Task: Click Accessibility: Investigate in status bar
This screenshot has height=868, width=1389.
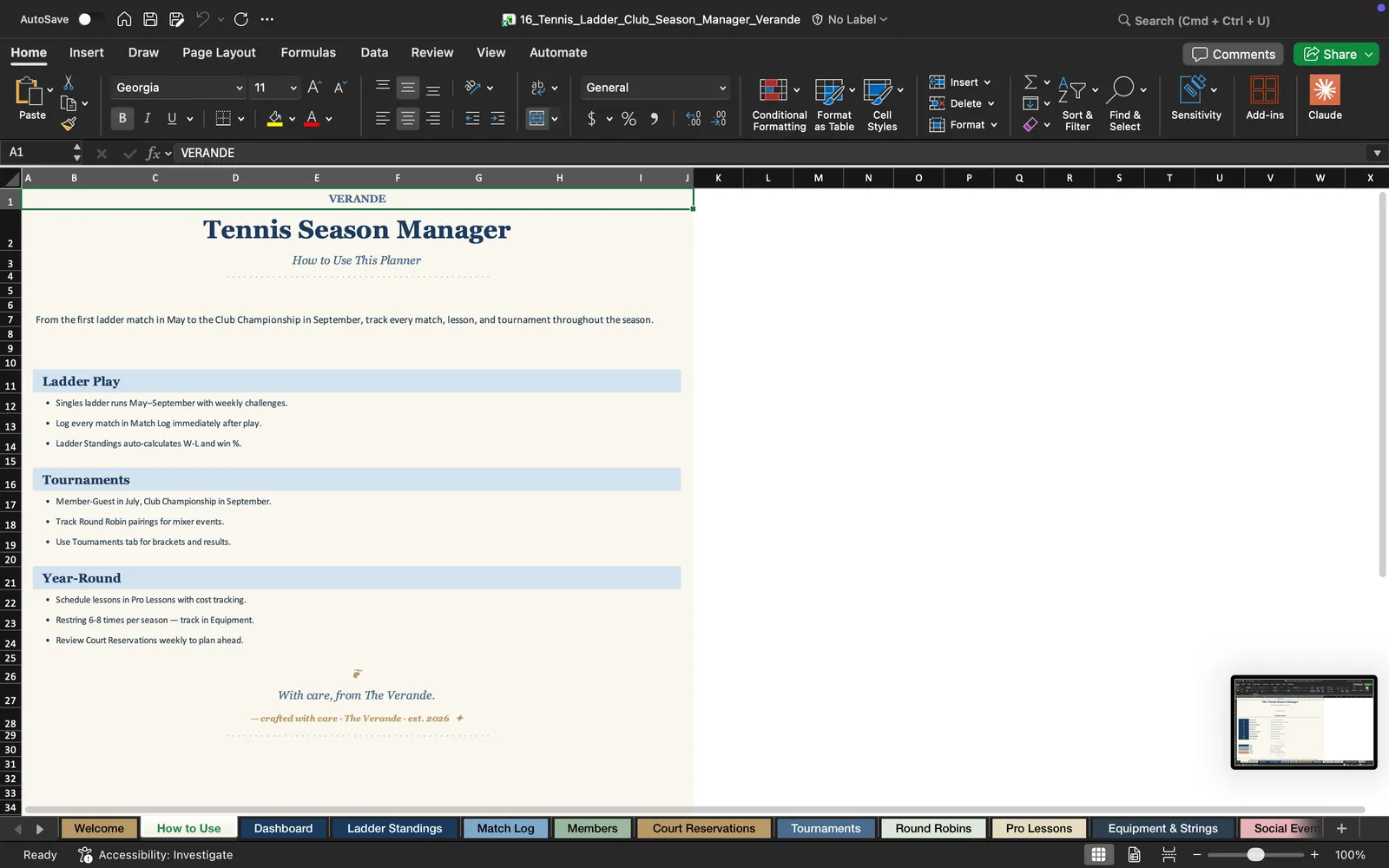Action: click(155, 855)
